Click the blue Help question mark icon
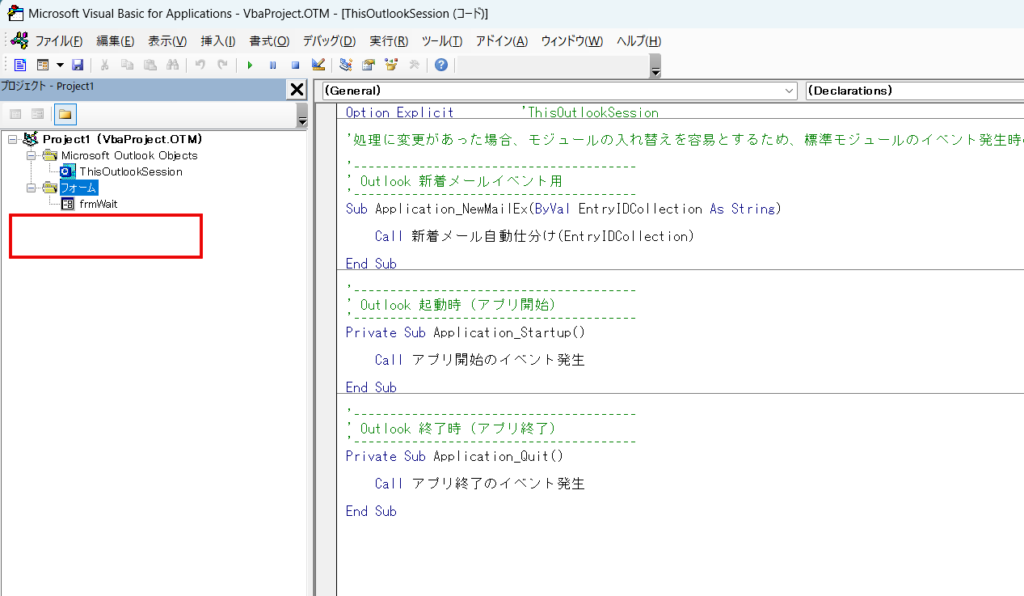Screen dimensions: 1024x596 pos(440,65)
